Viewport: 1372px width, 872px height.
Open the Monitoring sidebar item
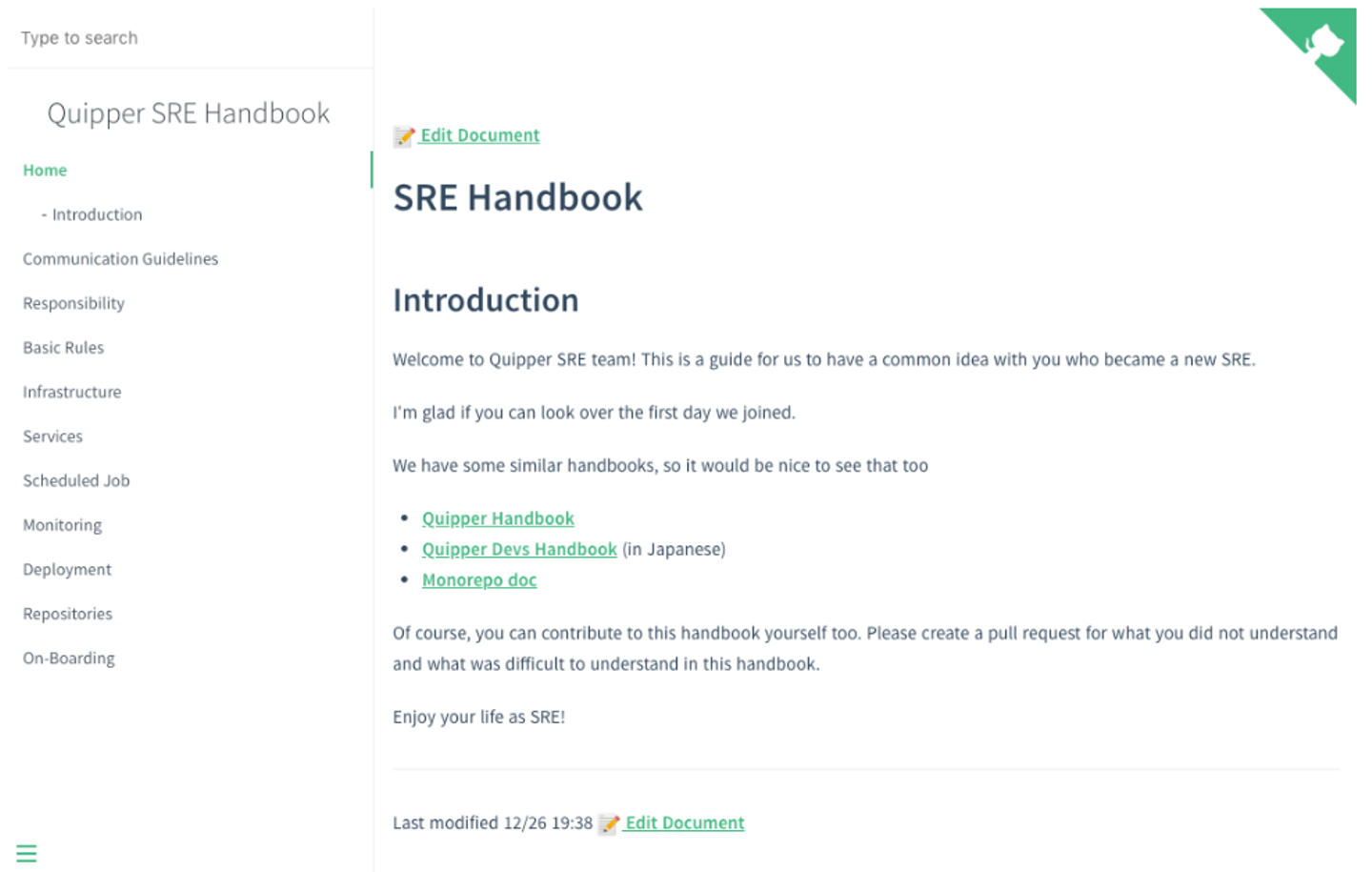[62, 525]
